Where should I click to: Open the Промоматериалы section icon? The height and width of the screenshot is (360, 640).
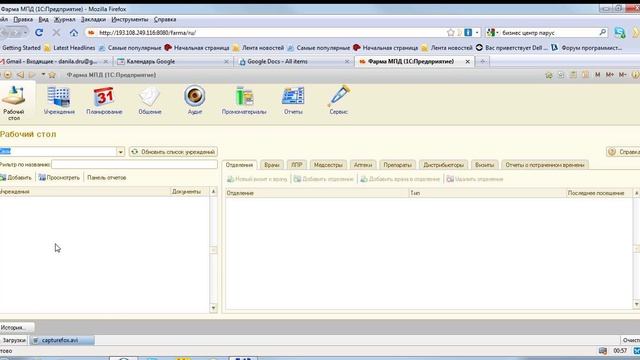point(244,100)
